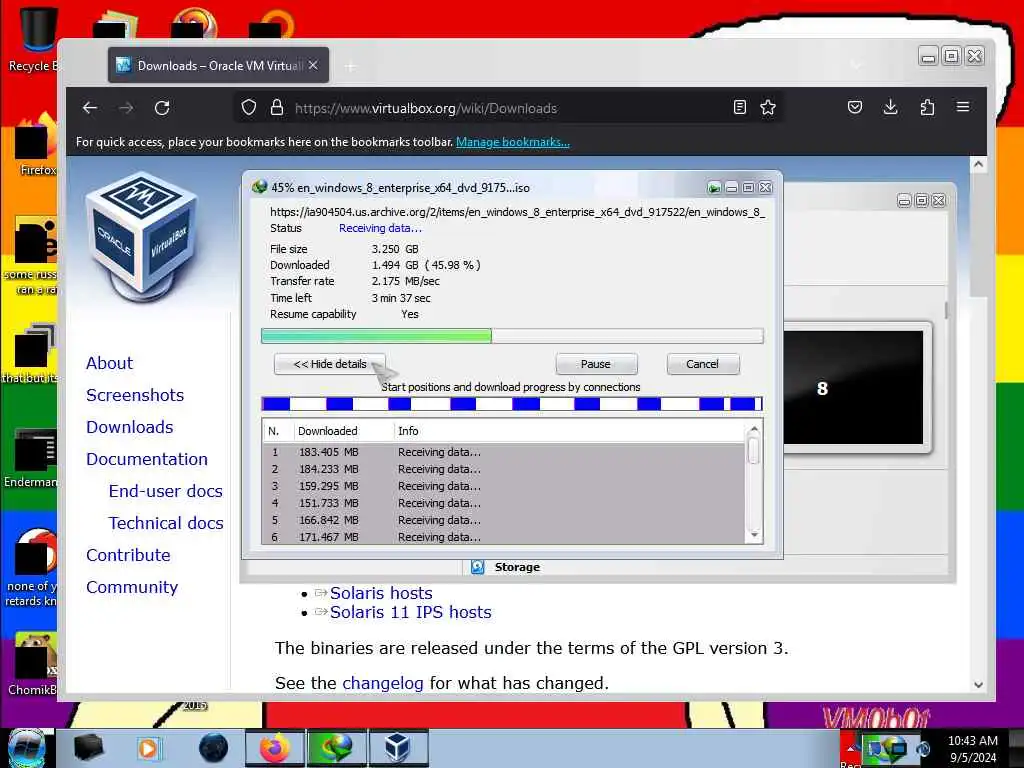1024x768 pixels.
Task: Click the Storage icon in VirtualBox window
Action: (x=477, y=567)
